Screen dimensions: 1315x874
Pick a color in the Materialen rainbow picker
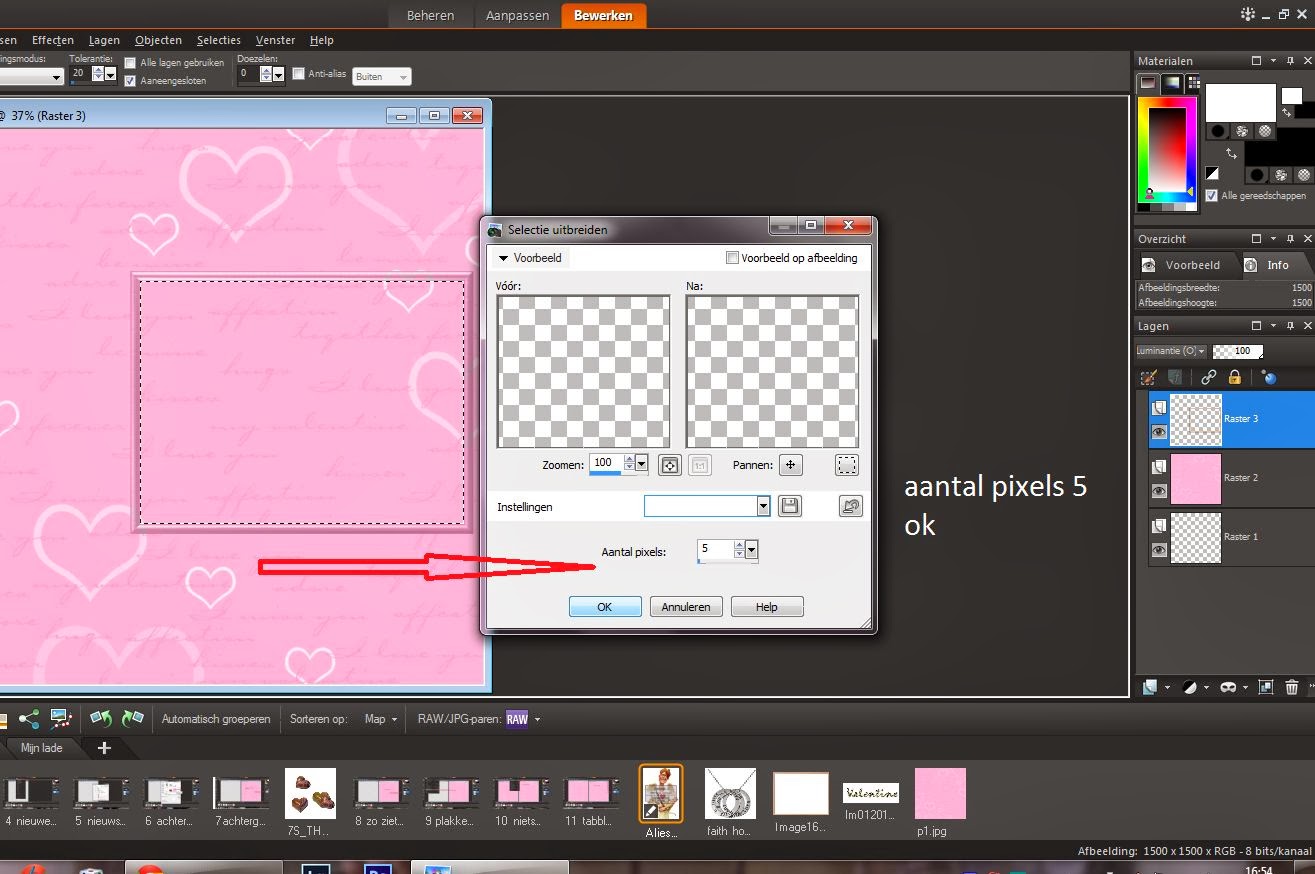coord(1166,150)
